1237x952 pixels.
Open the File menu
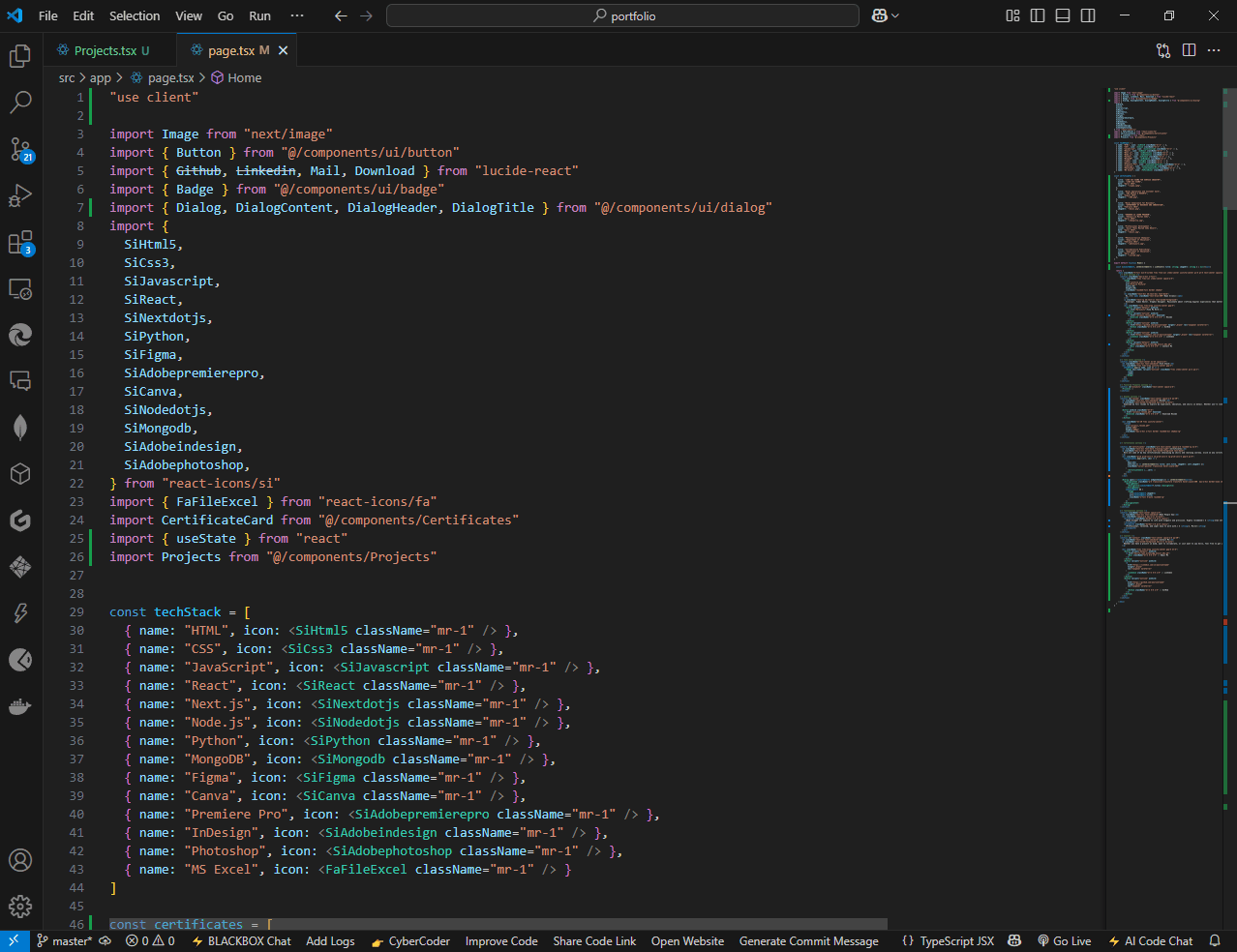tap(48, 15)
